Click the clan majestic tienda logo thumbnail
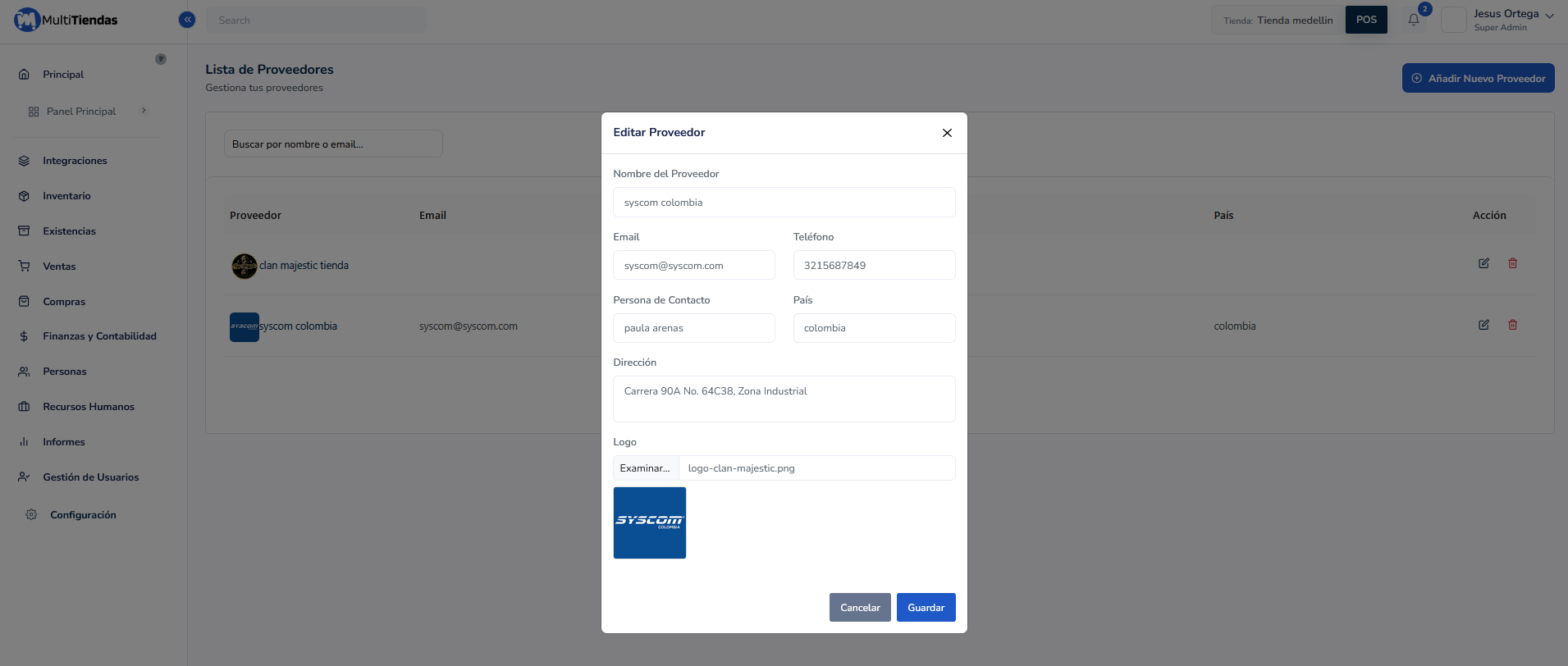 (x=245, y=266)
